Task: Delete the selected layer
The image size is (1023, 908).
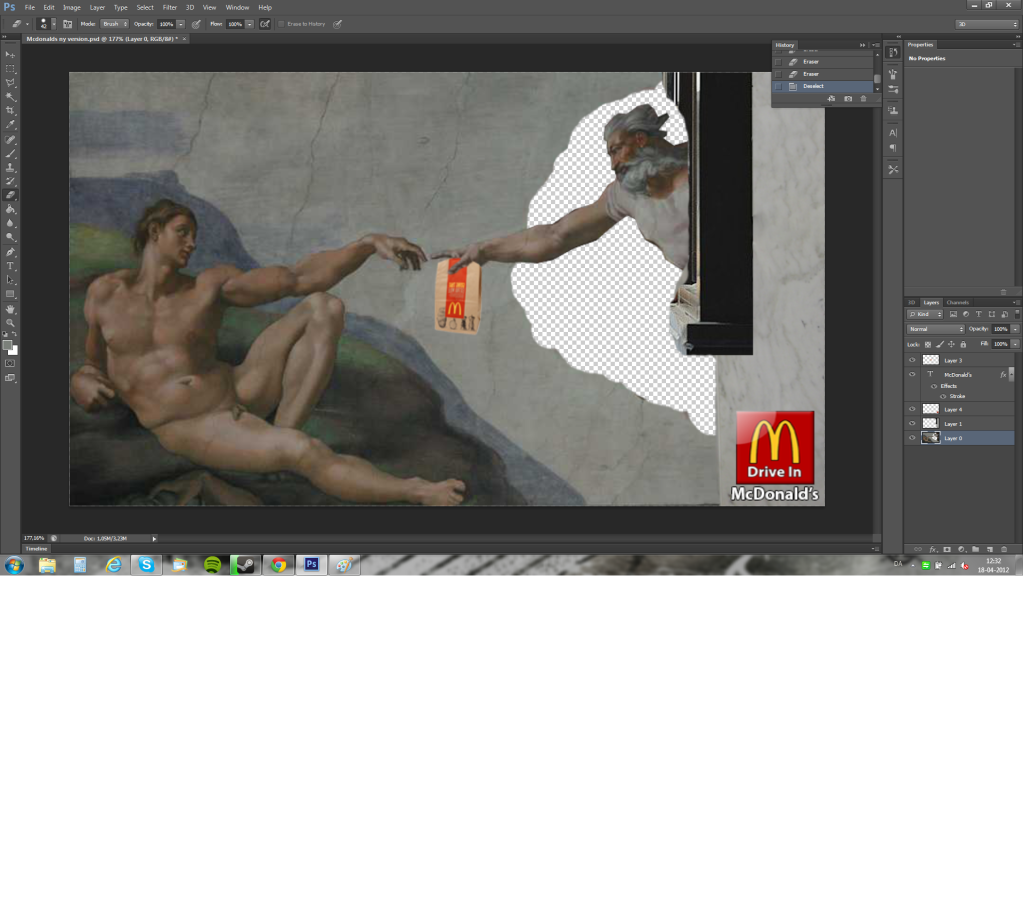Action: (x=1004, y=549)
